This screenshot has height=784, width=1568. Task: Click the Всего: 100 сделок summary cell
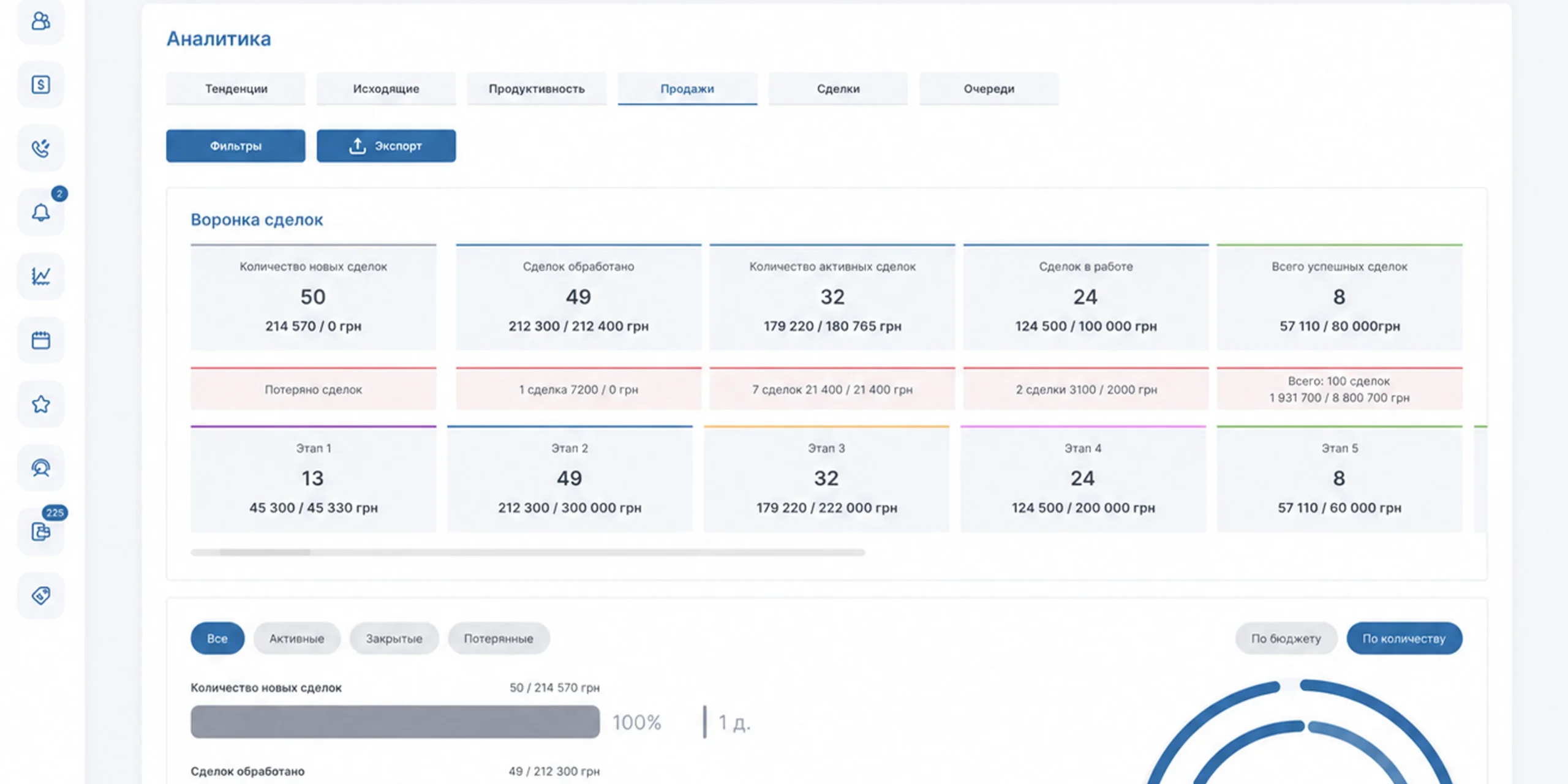tap(1340, 388)
